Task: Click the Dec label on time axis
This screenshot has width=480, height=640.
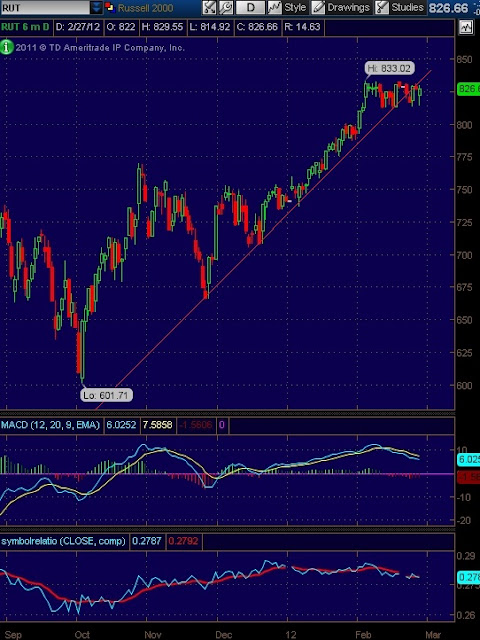Action: [224, 635]
